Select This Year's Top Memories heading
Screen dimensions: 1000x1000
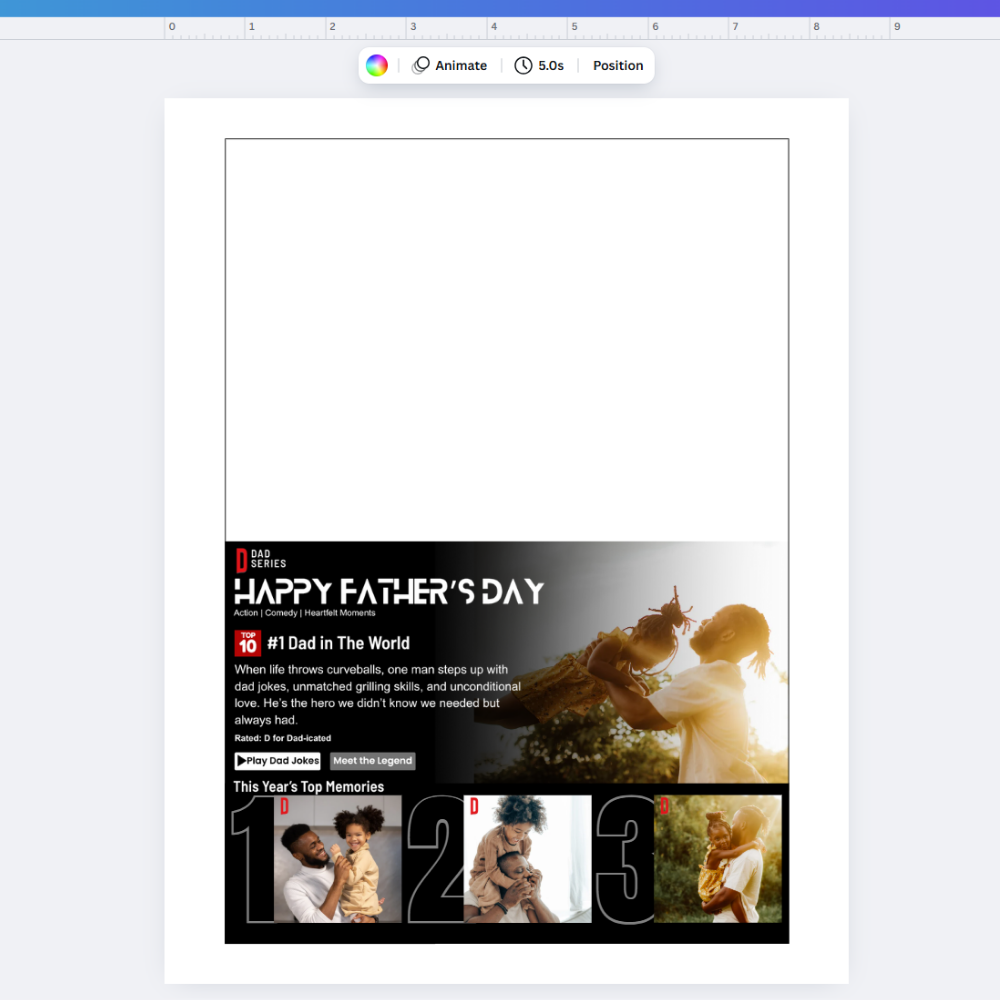(x=309, y=786)
